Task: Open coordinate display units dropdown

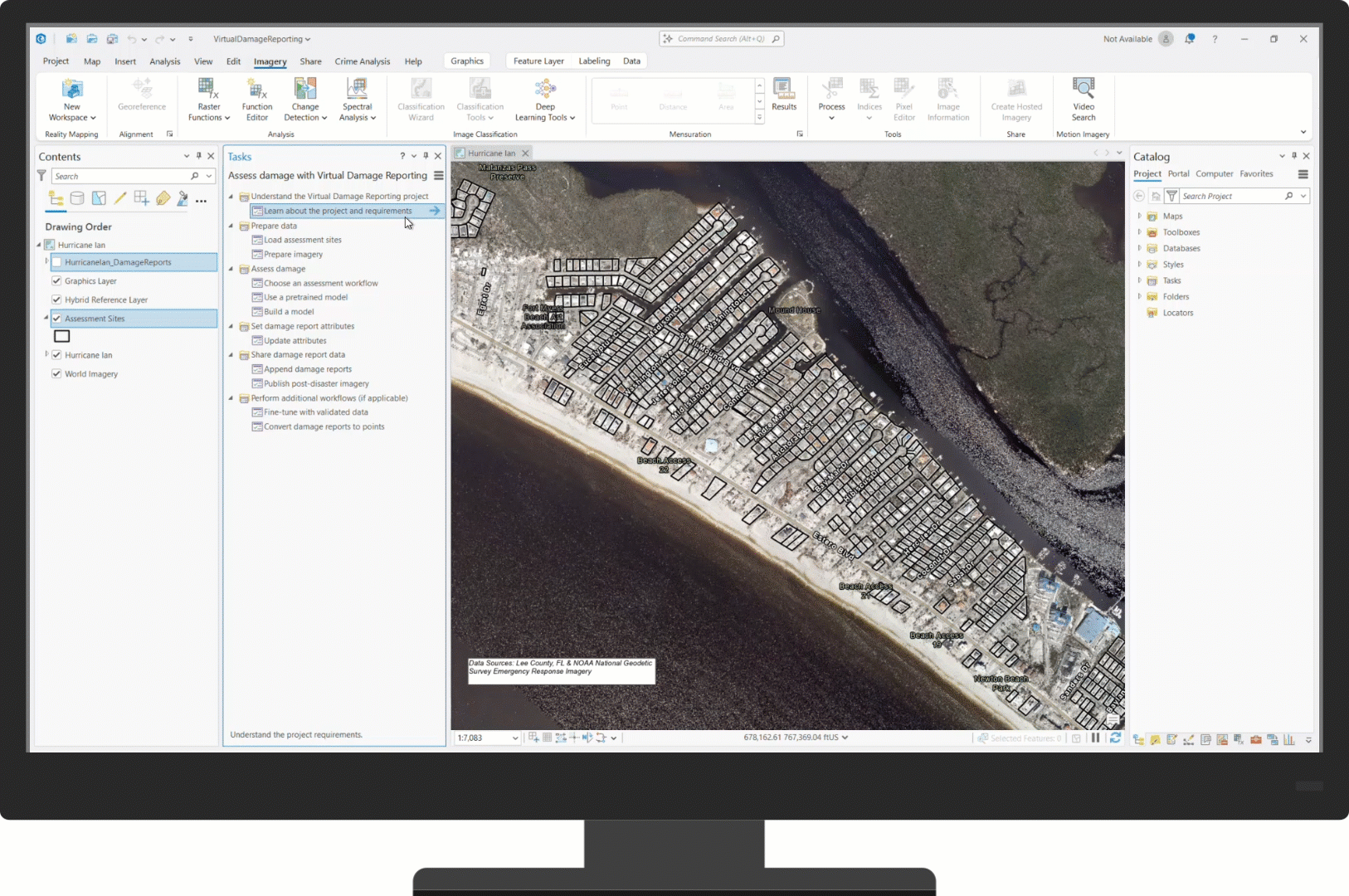Action: click(x=845, y=738)
